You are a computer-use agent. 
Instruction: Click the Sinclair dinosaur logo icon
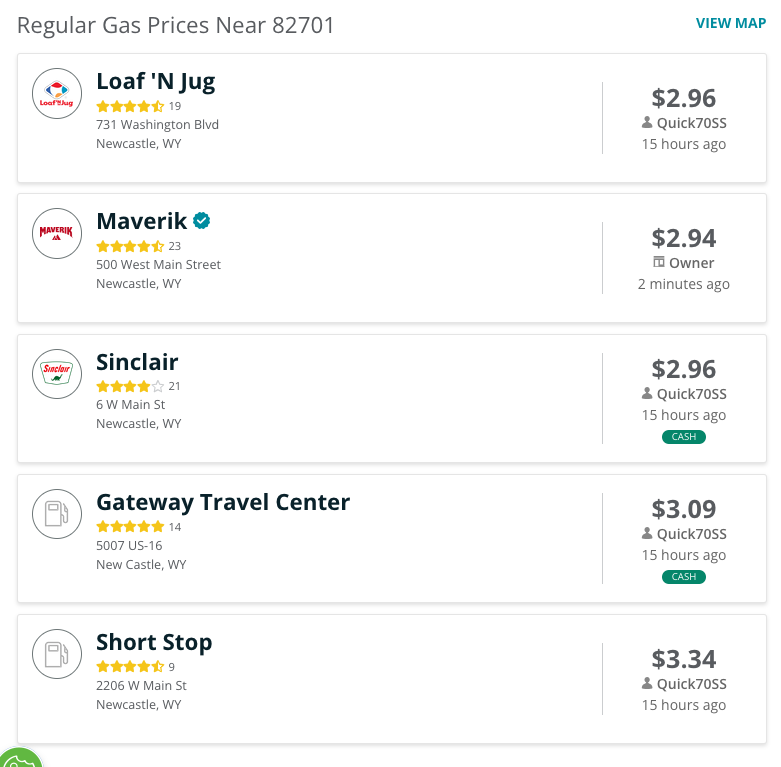point(57,374)
